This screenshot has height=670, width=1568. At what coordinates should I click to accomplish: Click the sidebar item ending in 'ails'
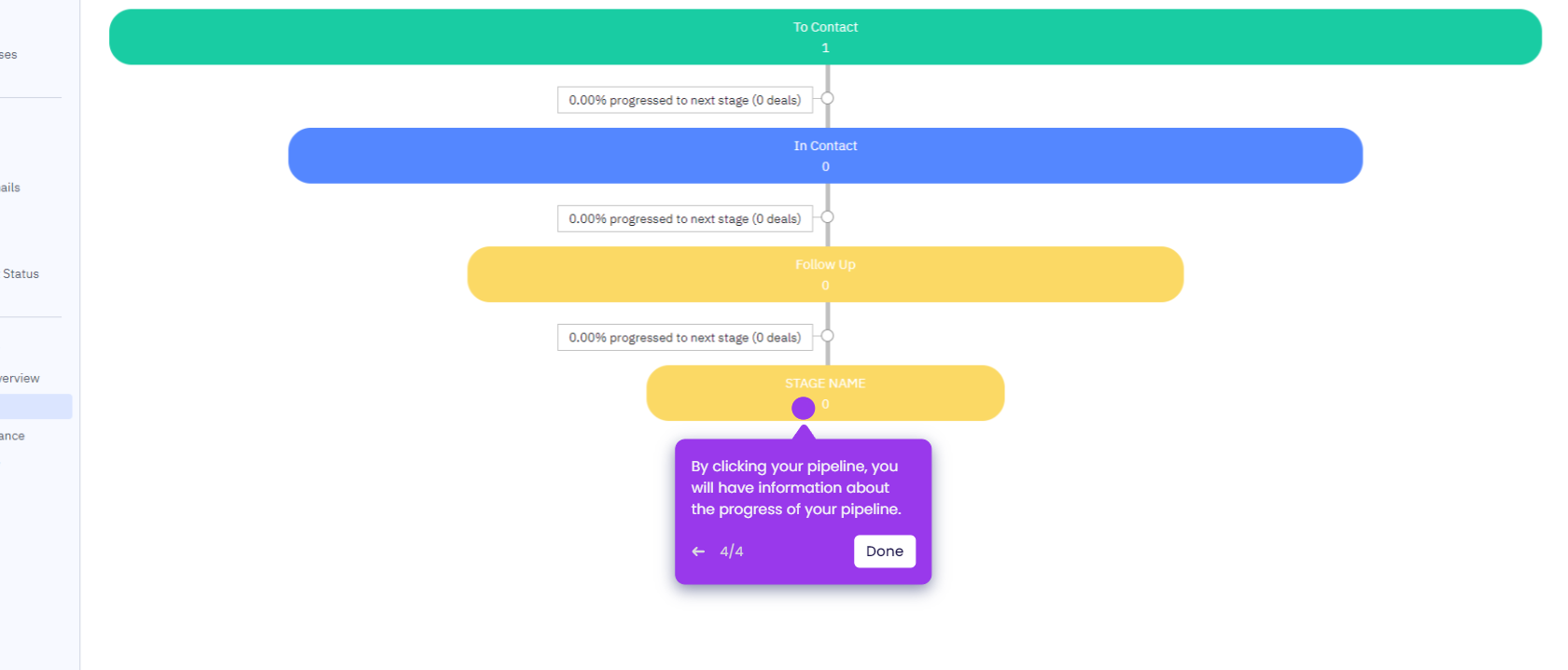[10, 187]
